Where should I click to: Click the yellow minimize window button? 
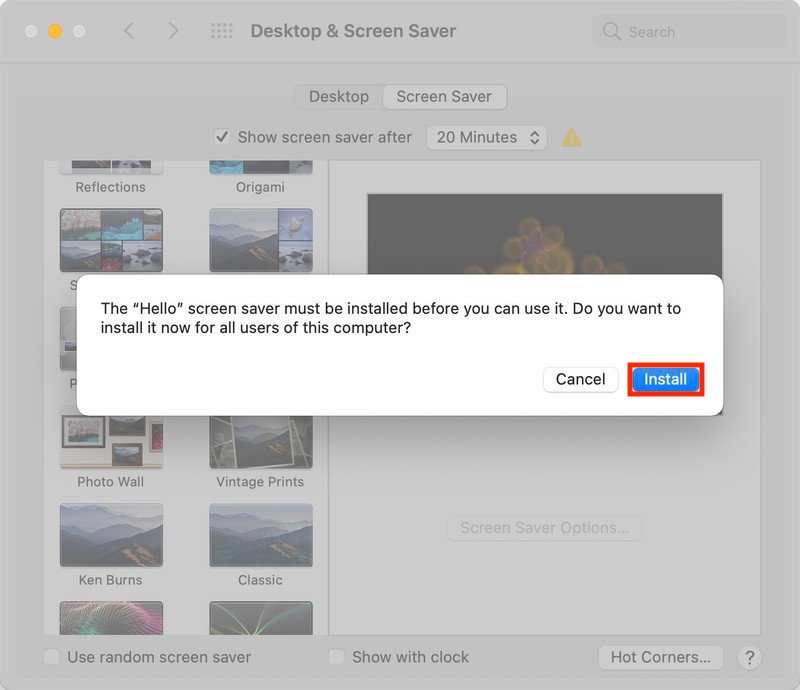pyautogui.click(x=55, y=32)
